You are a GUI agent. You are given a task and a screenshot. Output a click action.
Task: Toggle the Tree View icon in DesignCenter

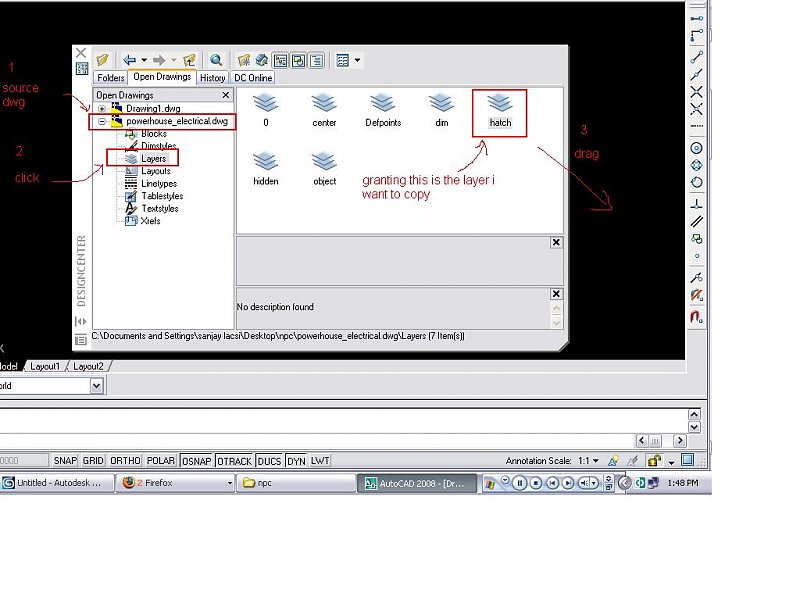coord(279,60)
